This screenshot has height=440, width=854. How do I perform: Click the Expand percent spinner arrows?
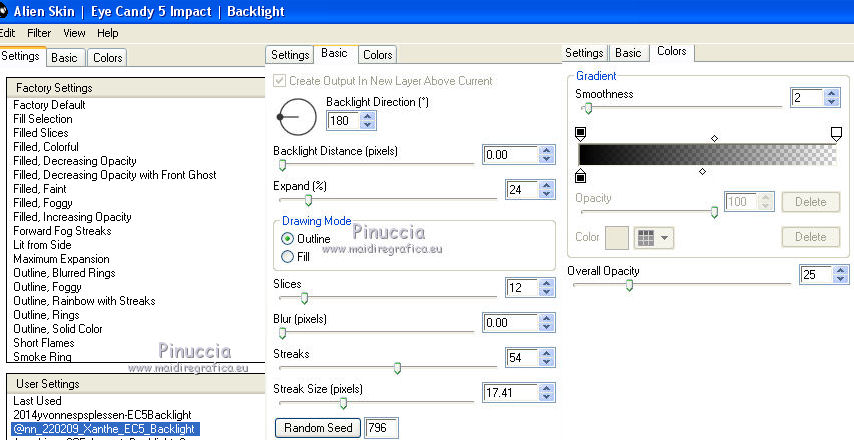tap(546, 190)
